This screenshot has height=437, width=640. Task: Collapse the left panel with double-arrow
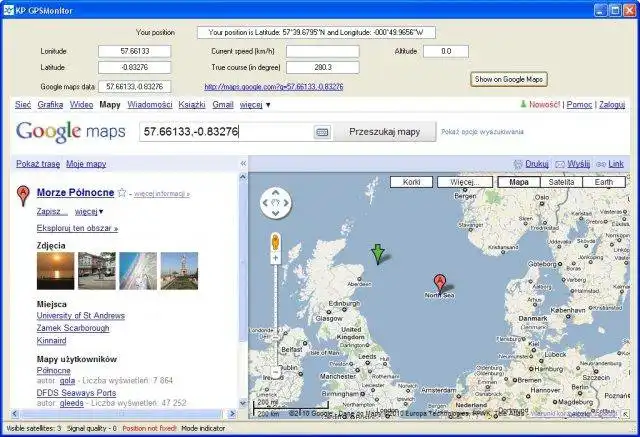tap(243, 164)
